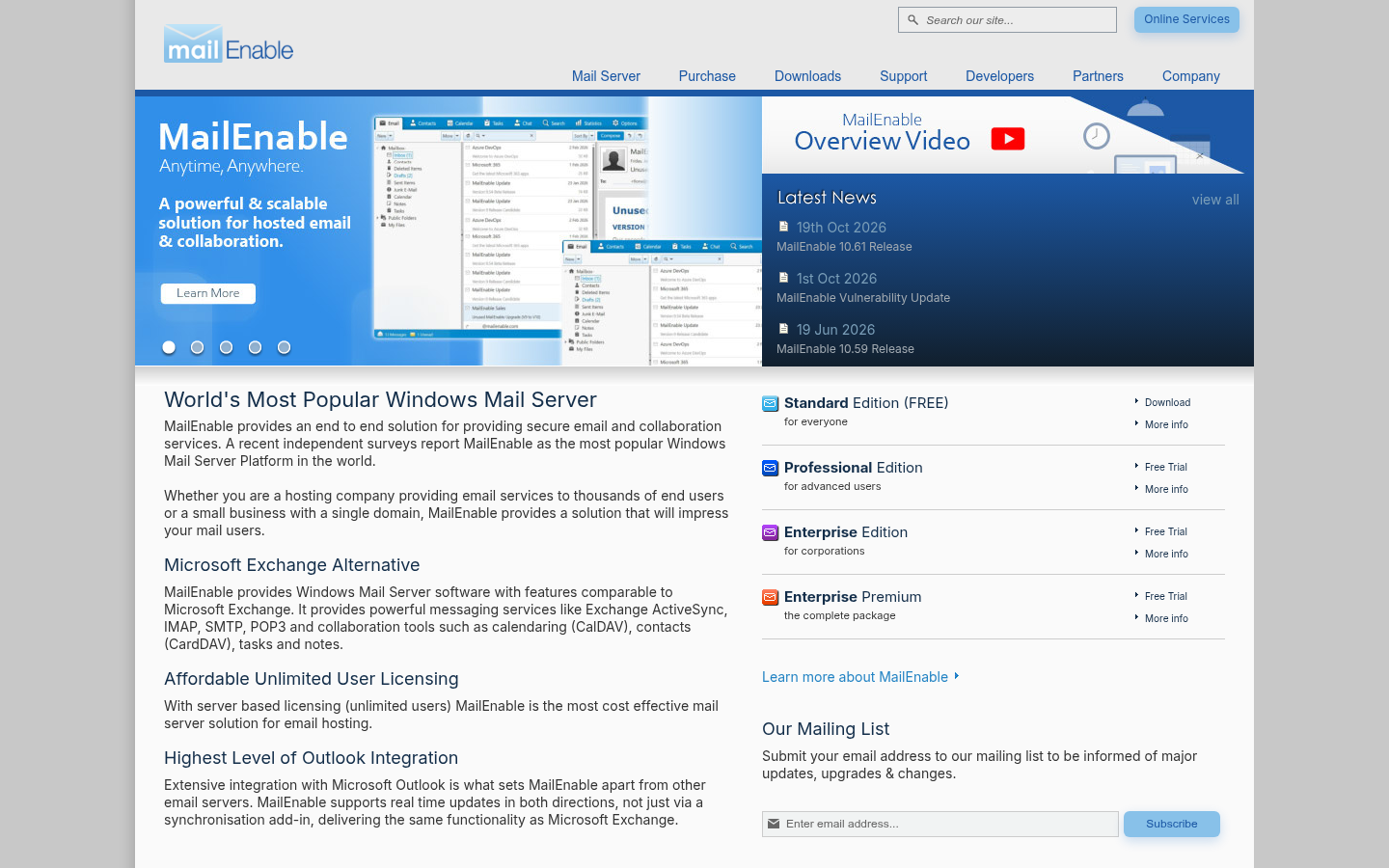Click Free Trial for Enterprise Premium
This screenshot has height=868, width=1389.
[1166, 596]
